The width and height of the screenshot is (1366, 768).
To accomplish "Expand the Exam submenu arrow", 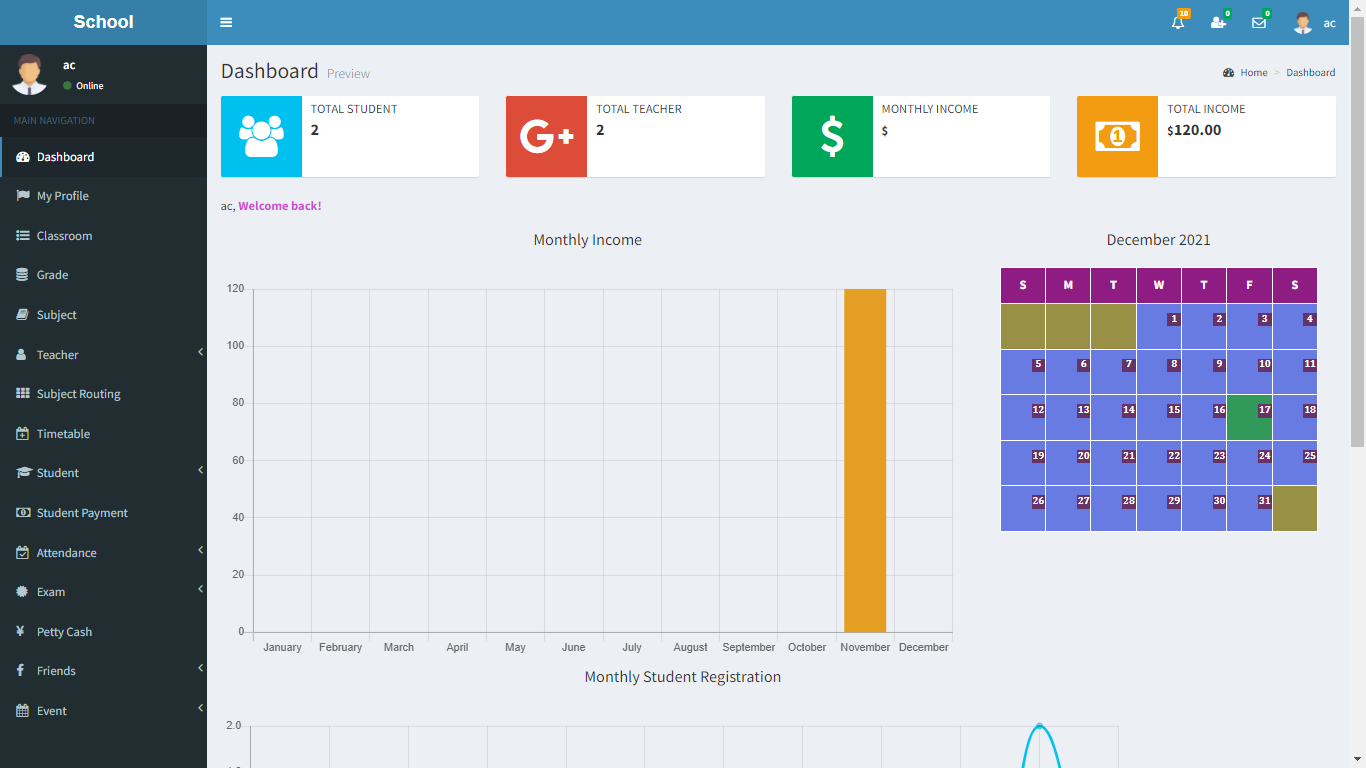I will [x=200, y=589].
